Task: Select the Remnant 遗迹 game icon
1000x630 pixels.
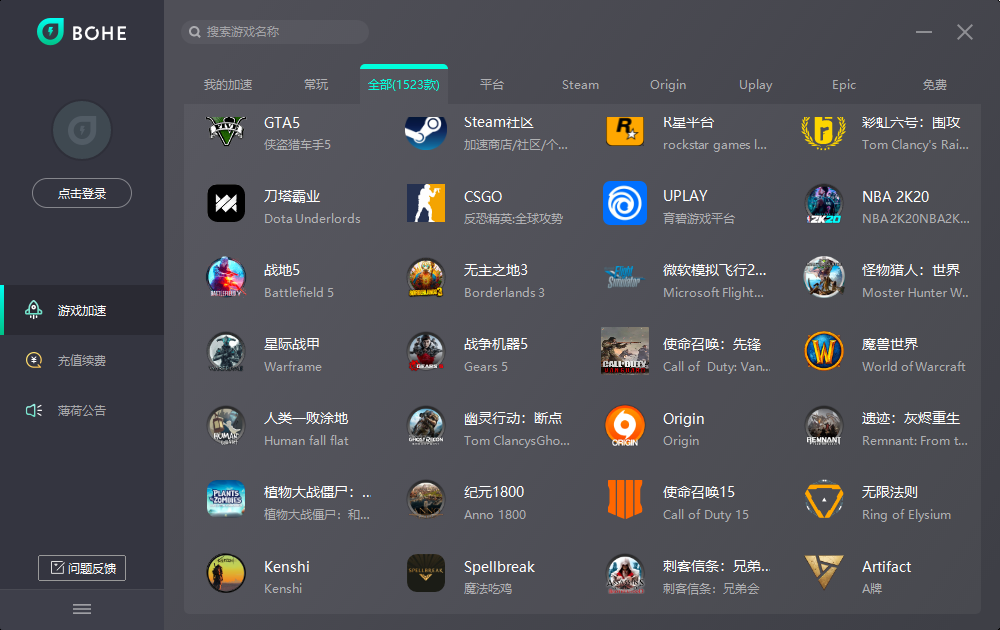Action: [823, 425]
